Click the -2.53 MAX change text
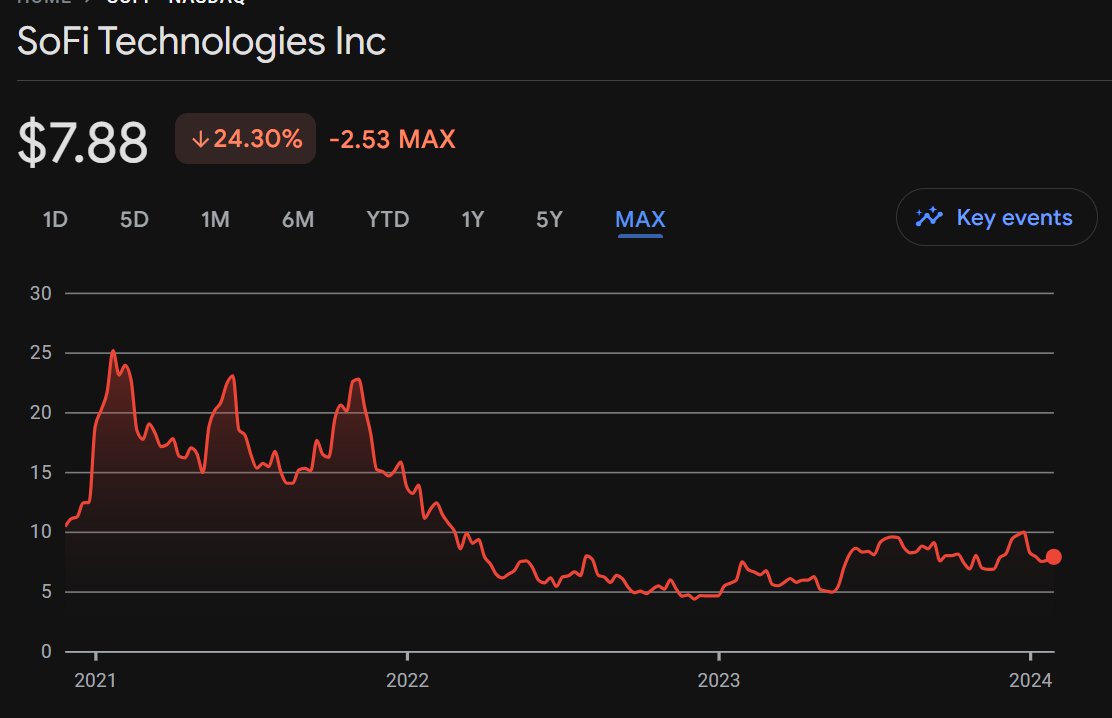This screenshot has width=1112, height=718. pyautogui.click(x=392, y=139)
